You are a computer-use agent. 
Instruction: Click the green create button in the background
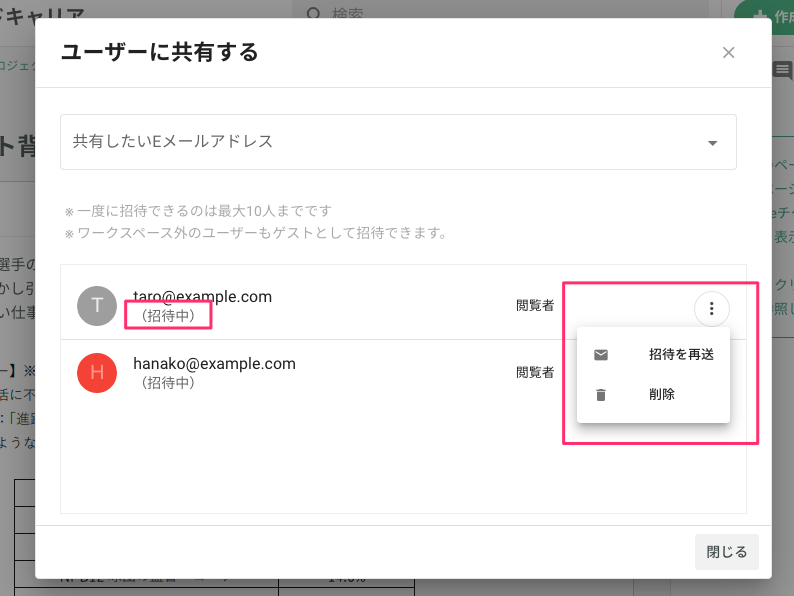[x=764, y=17]
